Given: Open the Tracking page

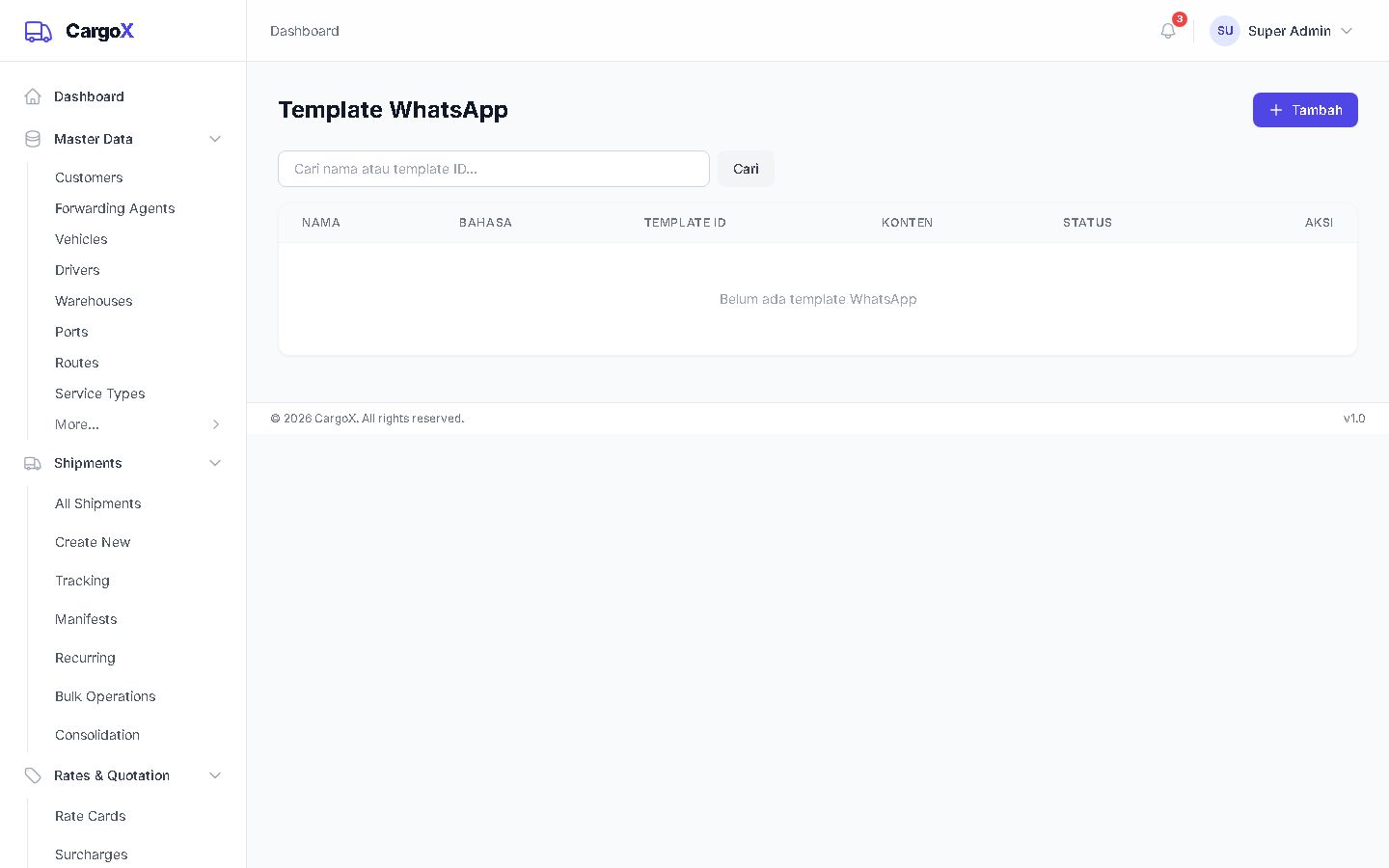Looking at the screenshot, I should pos(82,581).
